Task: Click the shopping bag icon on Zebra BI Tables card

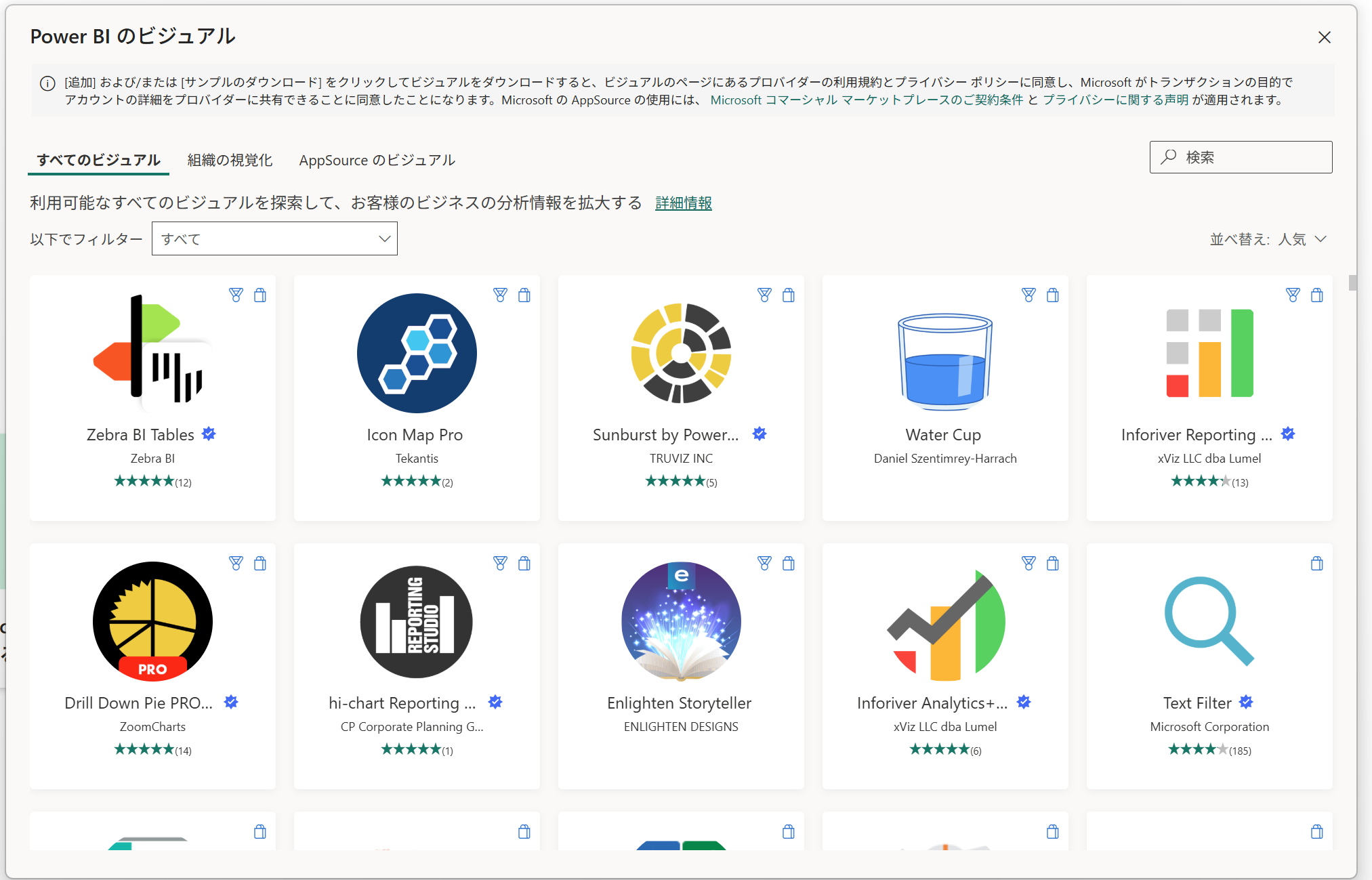Action: coord(260,295)
